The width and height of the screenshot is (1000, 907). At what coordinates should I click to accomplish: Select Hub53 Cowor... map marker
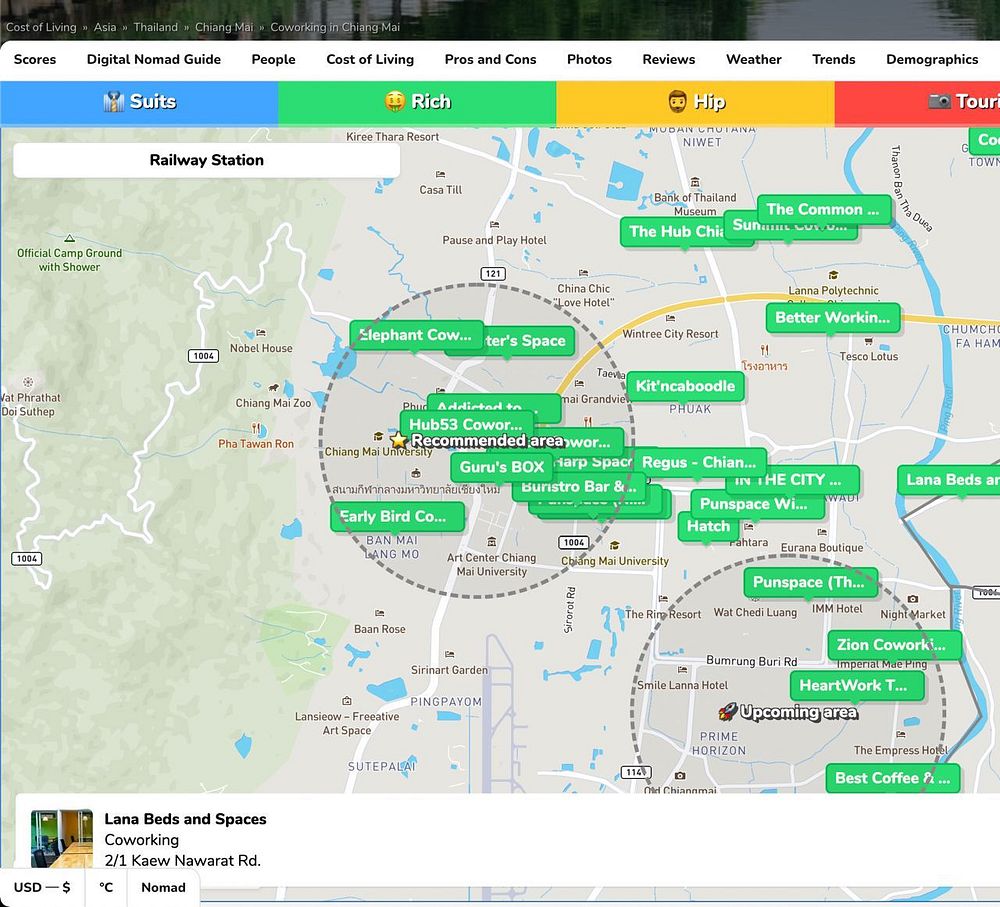coord(466,424)
